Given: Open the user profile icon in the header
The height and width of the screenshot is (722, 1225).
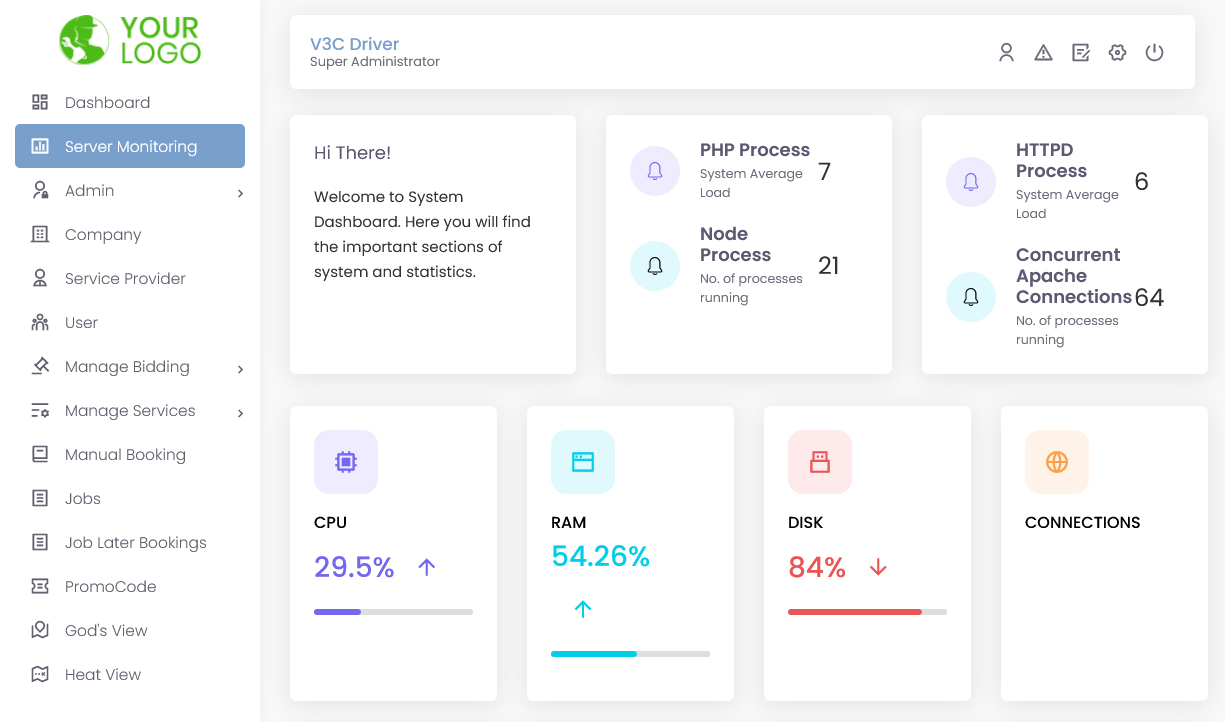Looking at the screenshot, I should [1006, 52].
